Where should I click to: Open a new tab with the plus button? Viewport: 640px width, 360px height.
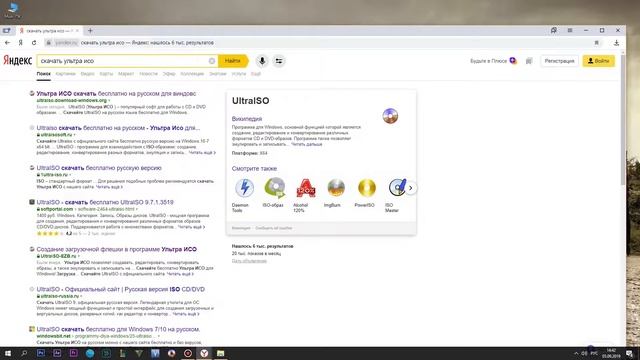(x=90, y=31)
